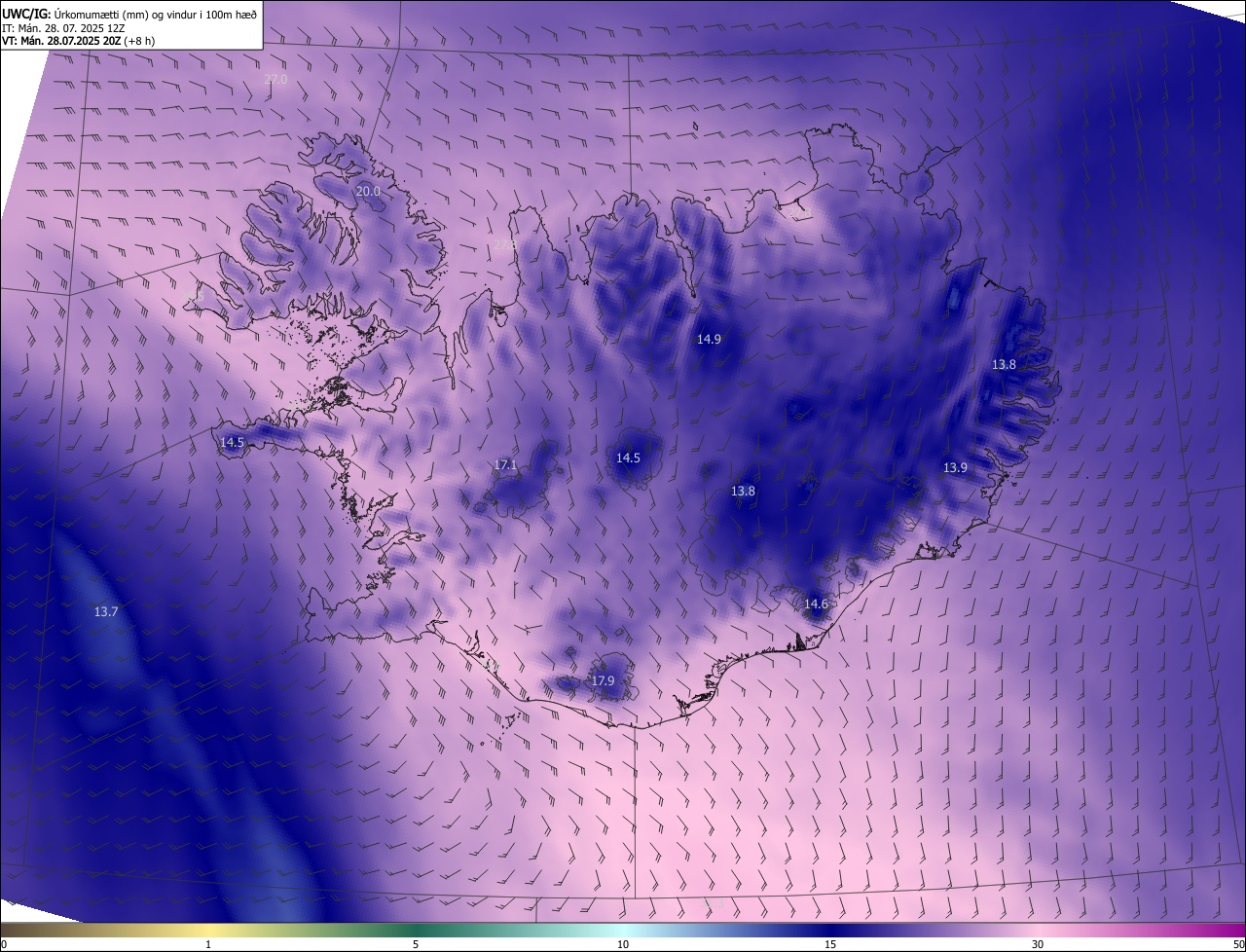The image size is (1246, 952).
Task: Click the color scale tick labeled 50
Action: 1238,944
